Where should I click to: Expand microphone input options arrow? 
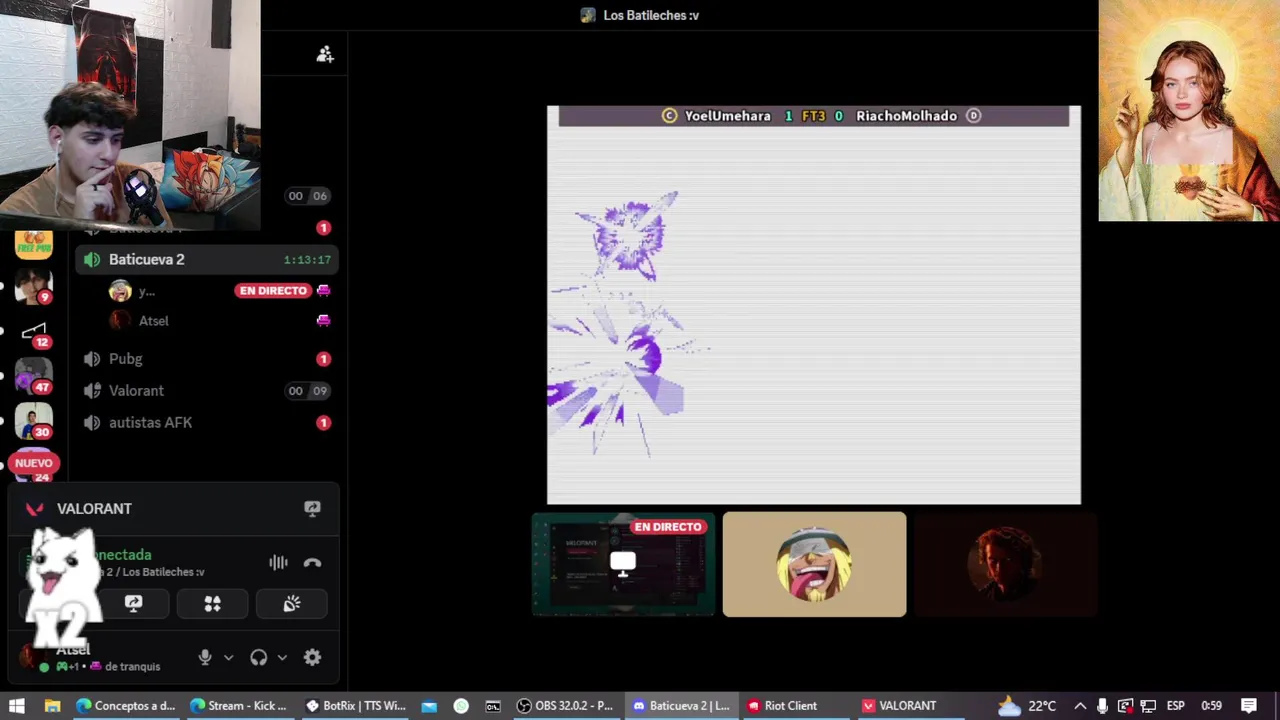(228, 657)
